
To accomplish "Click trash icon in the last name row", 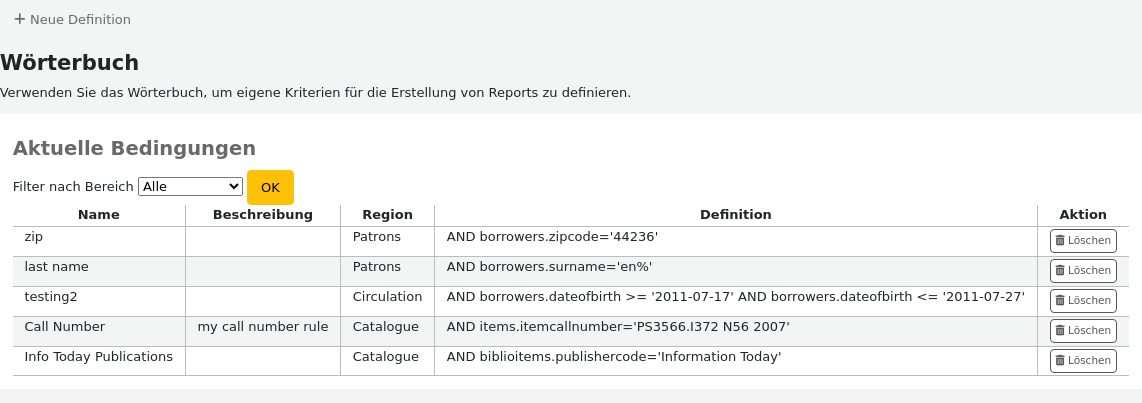I will (1060, 270).
